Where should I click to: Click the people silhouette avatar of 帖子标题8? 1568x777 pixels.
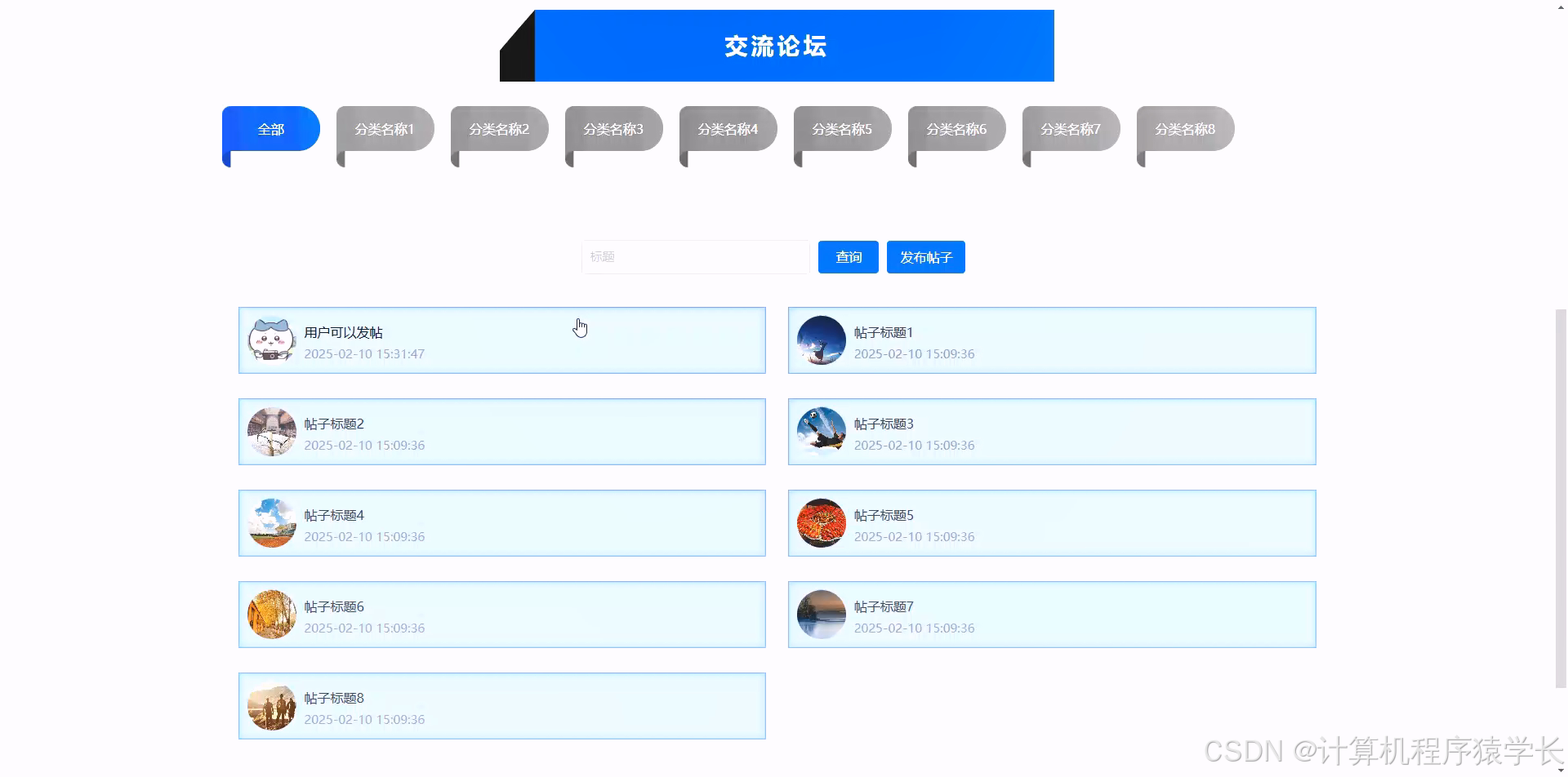[x=272, y=706]
